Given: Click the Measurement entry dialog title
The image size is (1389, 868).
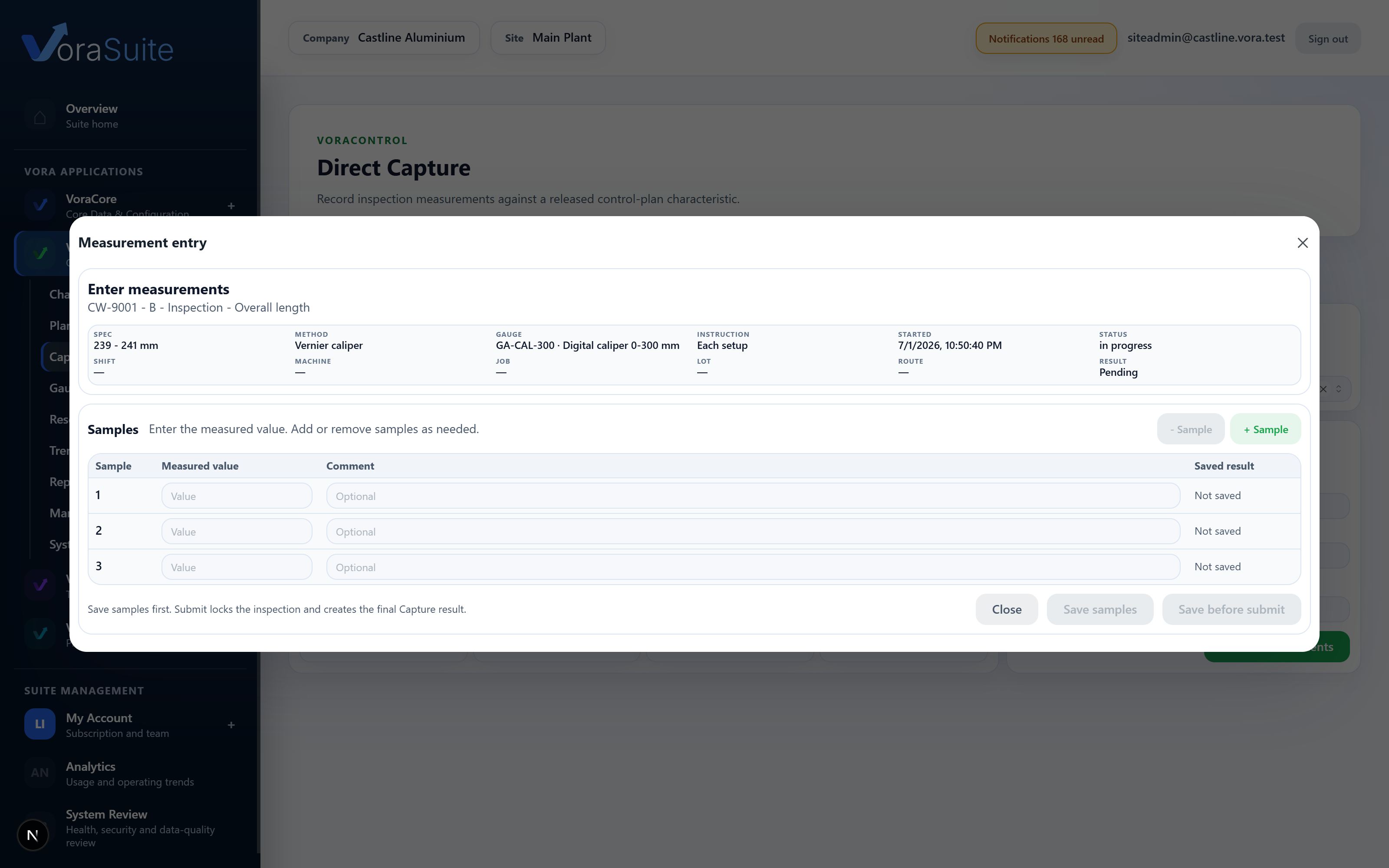Looking at the screenshot, I should click(142, 243).
